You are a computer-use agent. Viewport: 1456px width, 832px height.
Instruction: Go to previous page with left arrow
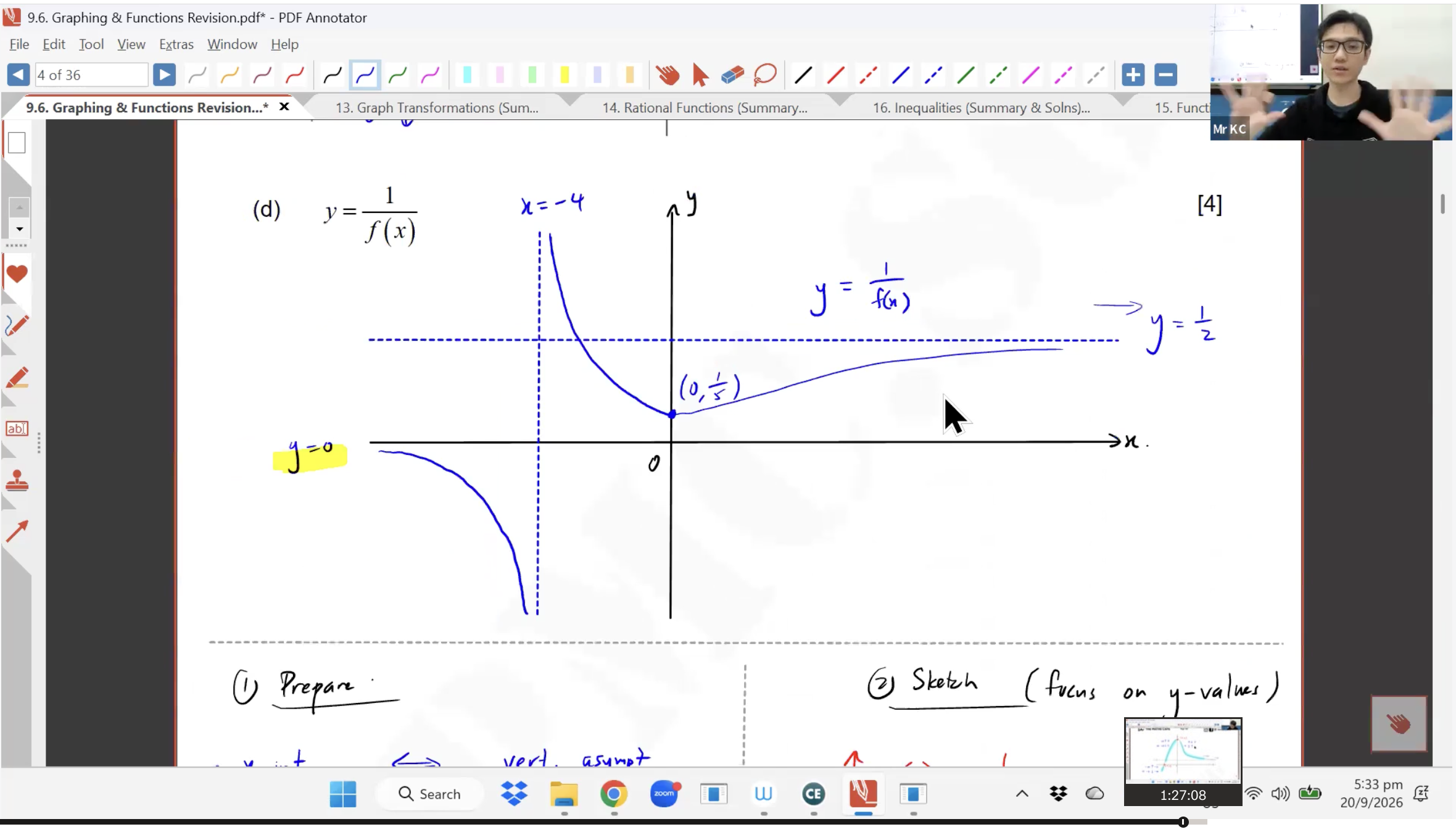click(19, 75)
